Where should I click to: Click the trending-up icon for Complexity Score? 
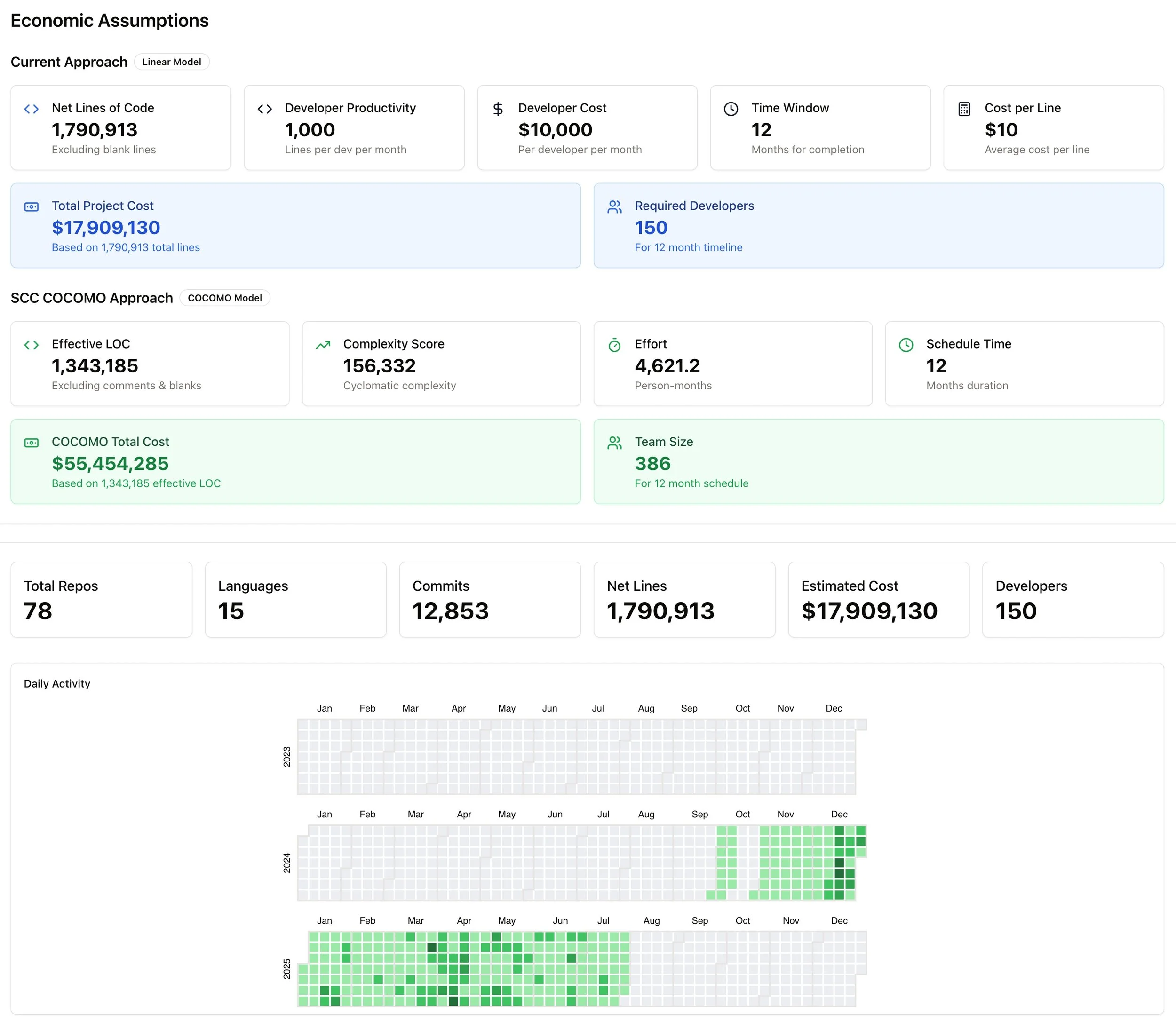[x=323, y=345]
